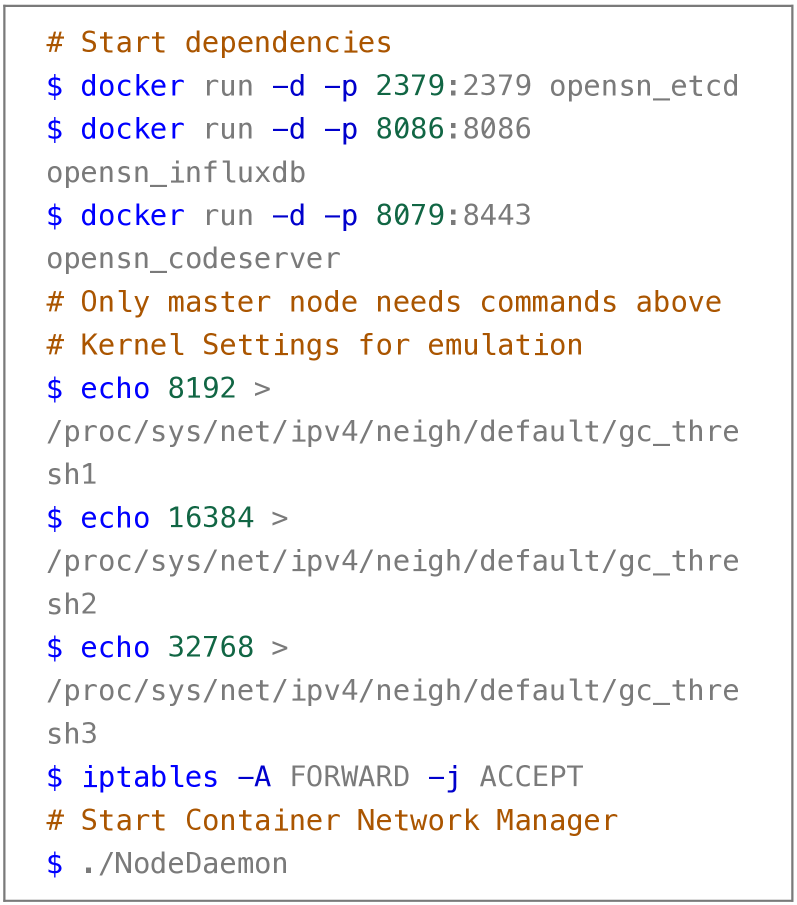Click the "sh3" wrapped path ending

[x=72, y=734]
